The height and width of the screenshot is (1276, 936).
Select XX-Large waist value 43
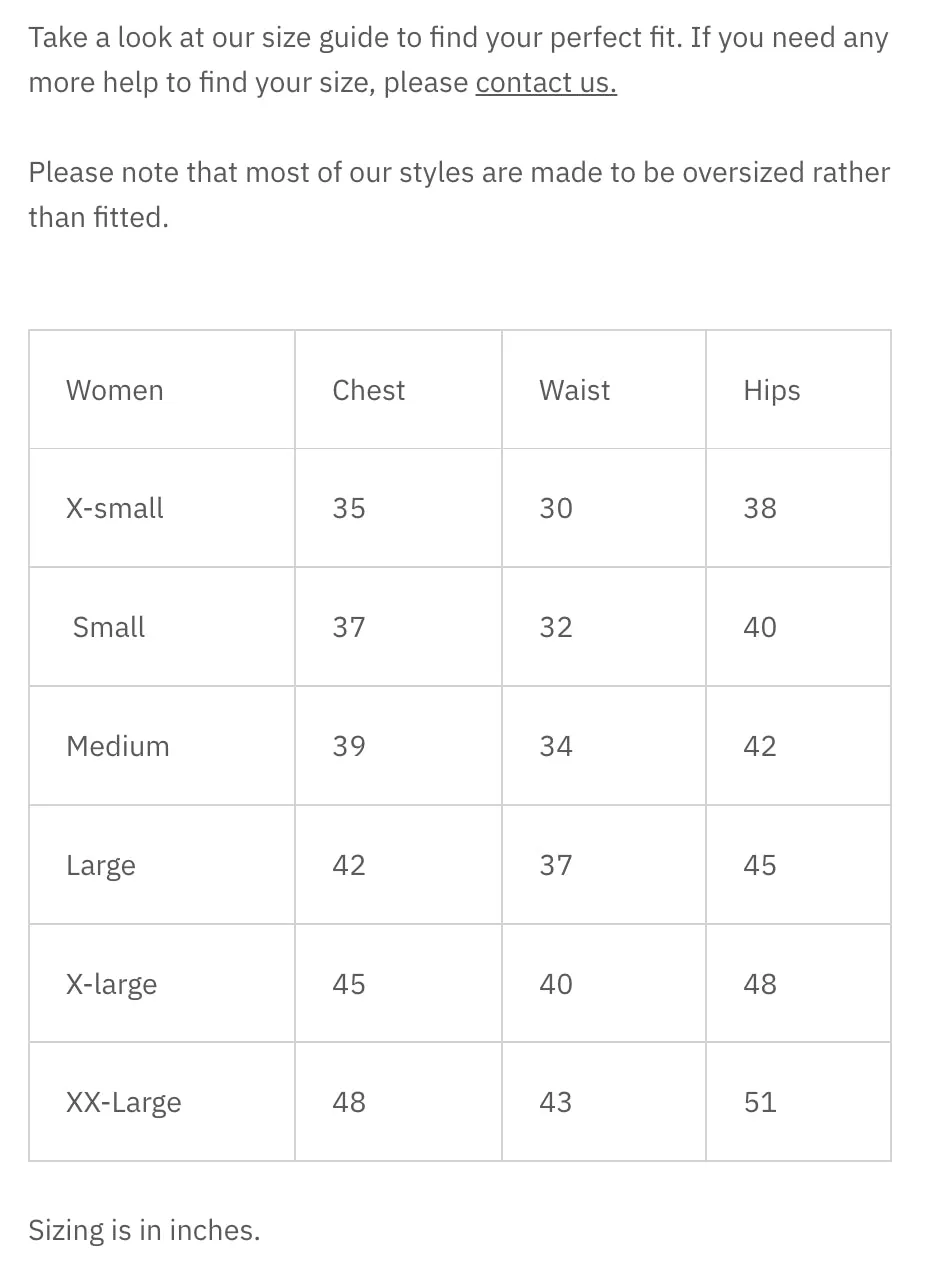pyautogui.click(x=556, y=1102)
